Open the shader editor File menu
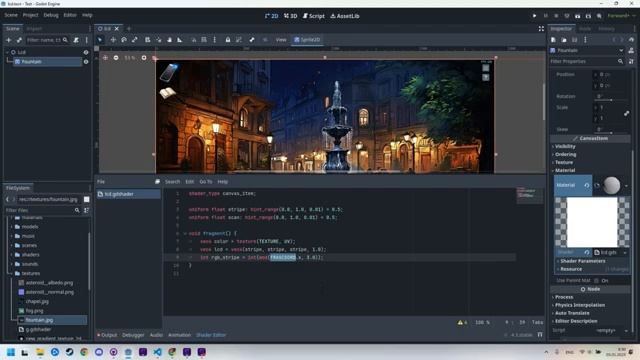The width and height of the screenshot is (640, 360). (x=101, y=182)
